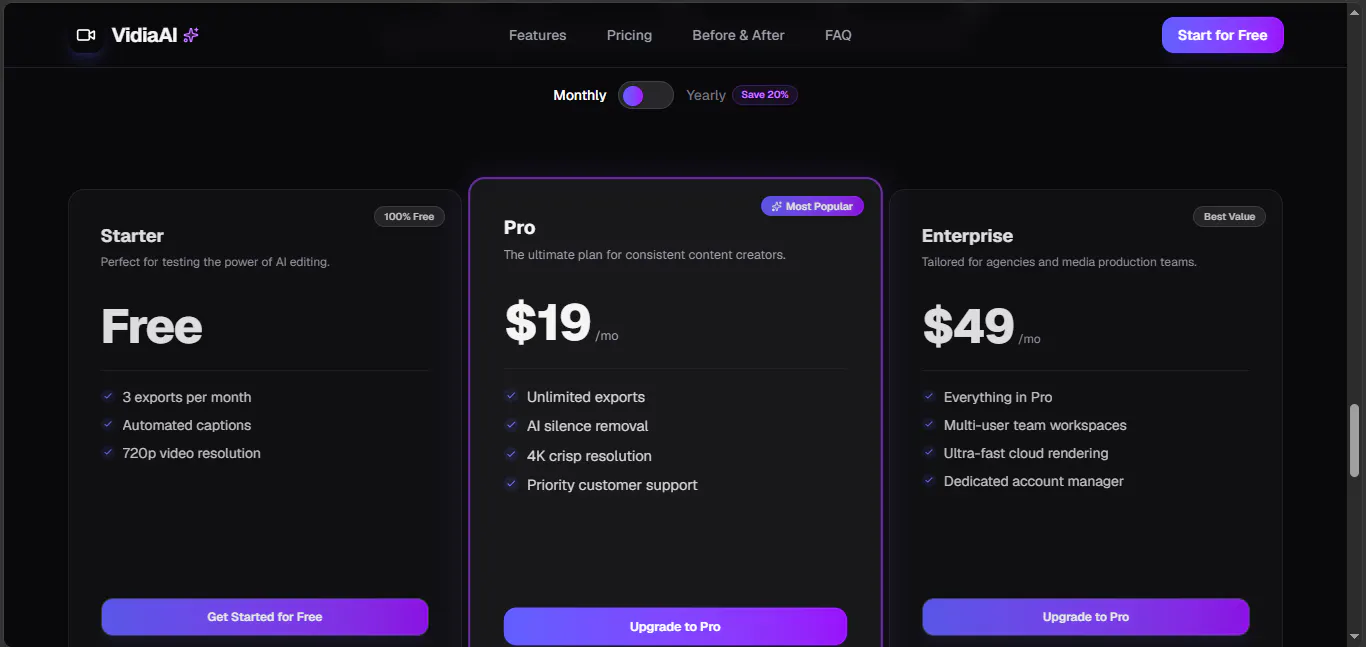The height and width of the screenshot is (647, 1366).
Task: Click checkmark icon beside Everything in Pro
Action: coord(929,396)
